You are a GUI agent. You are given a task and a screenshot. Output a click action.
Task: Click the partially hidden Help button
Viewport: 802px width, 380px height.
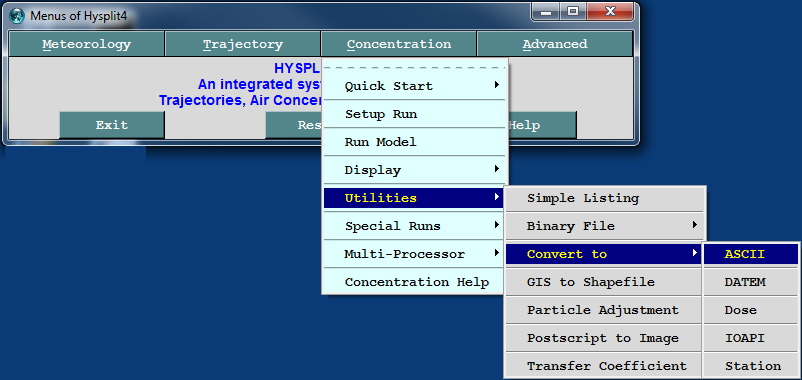pyautogui.click(x=542, y=125)
